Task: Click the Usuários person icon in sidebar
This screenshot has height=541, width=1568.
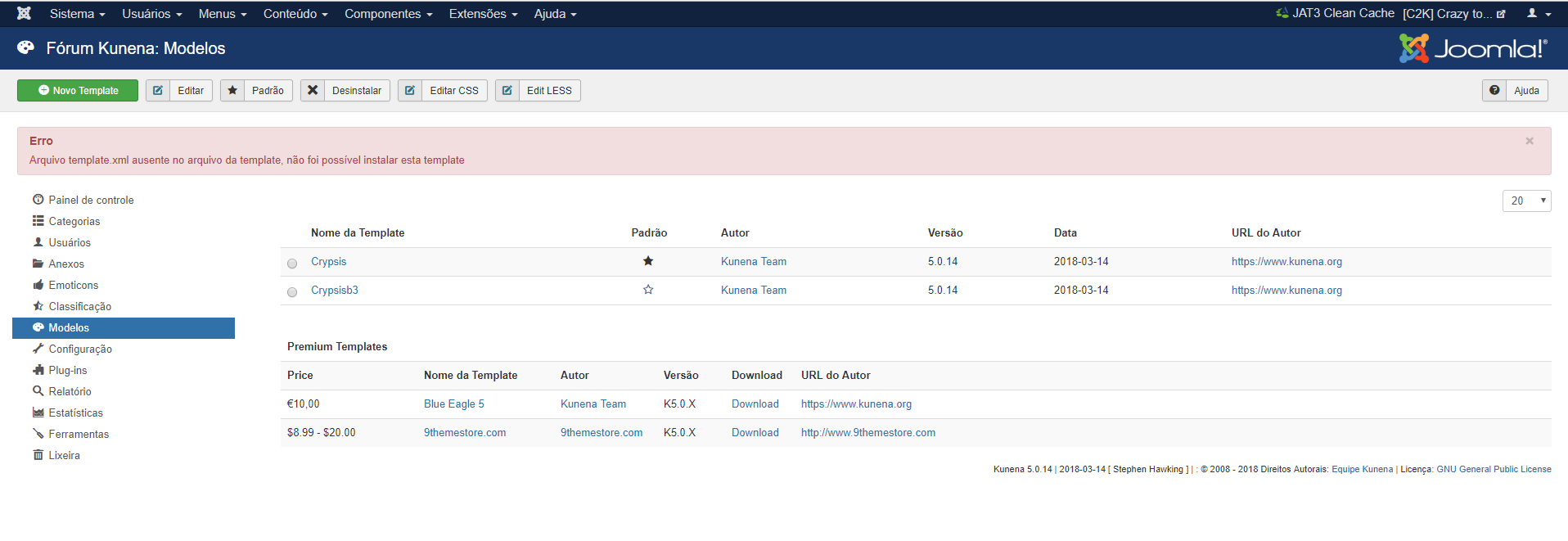Action: click(38, 242)
